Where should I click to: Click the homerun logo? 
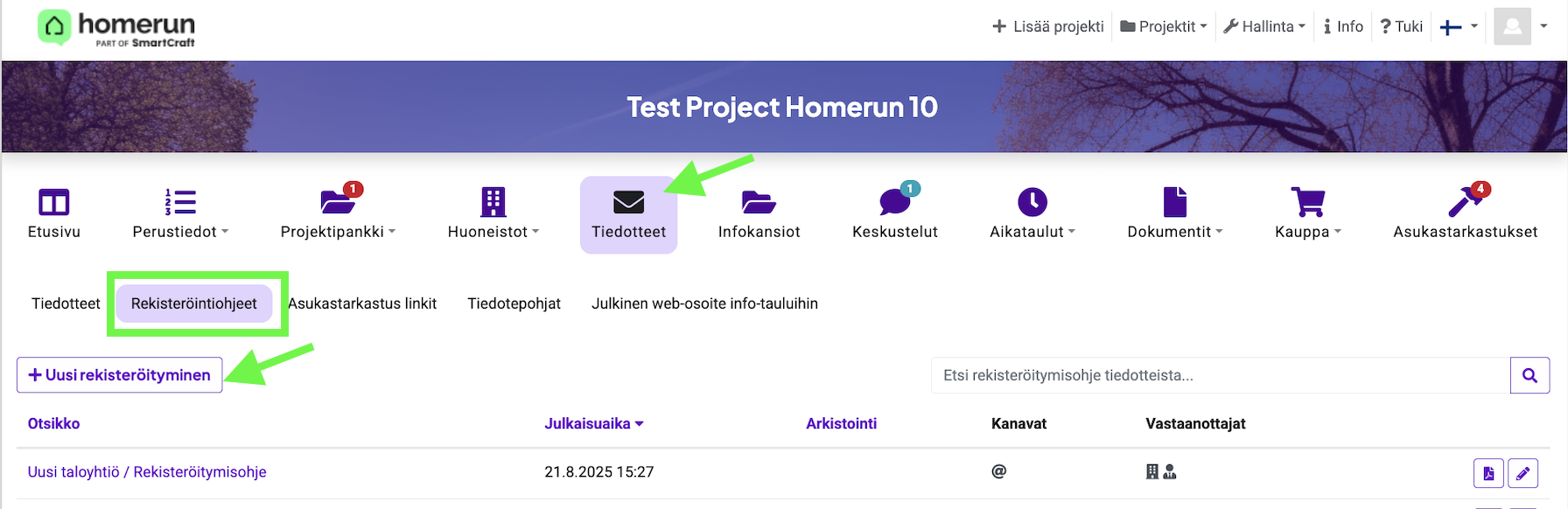116,28
